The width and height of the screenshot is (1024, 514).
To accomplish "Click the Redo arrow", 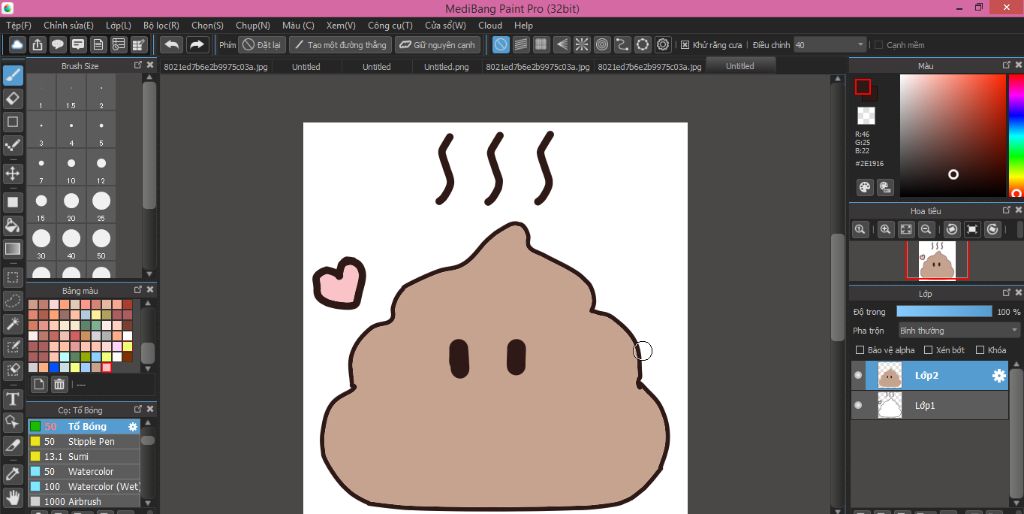I will [196, 44].
